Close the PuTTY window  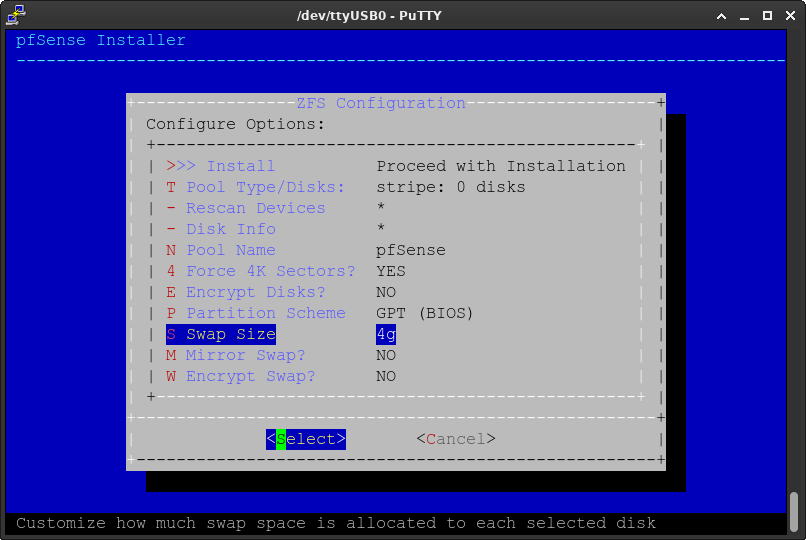[x=791, y=16]
